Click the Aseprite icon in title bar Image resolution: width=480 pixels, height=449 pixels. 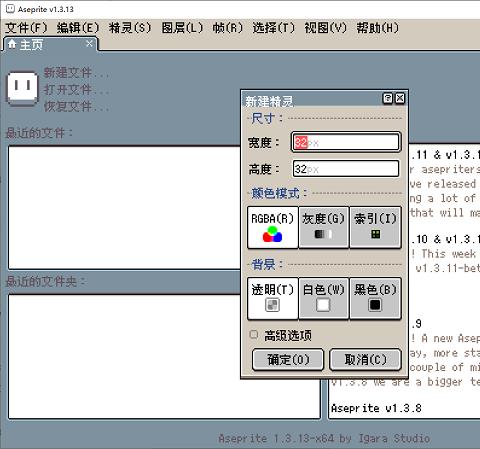pos(11,9)
